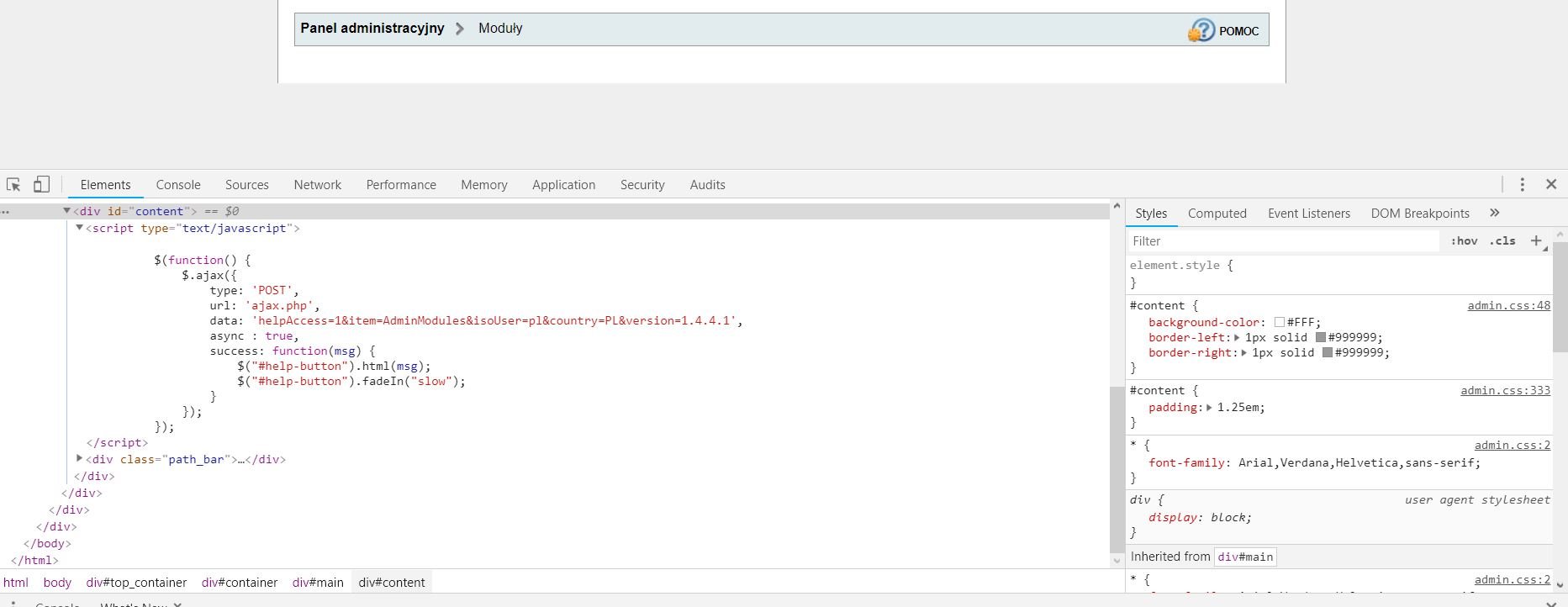
Task: Add a new style rule
Action: [1536, 241]
